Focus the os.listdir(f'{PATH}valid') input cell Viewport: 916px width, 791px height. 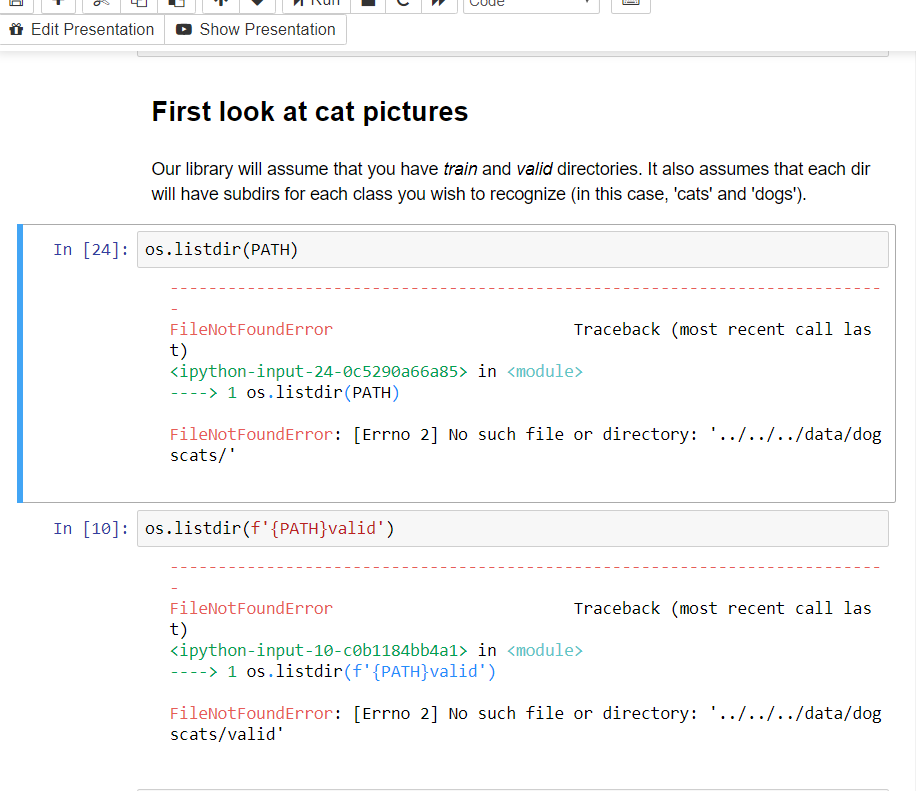[512, 529]
